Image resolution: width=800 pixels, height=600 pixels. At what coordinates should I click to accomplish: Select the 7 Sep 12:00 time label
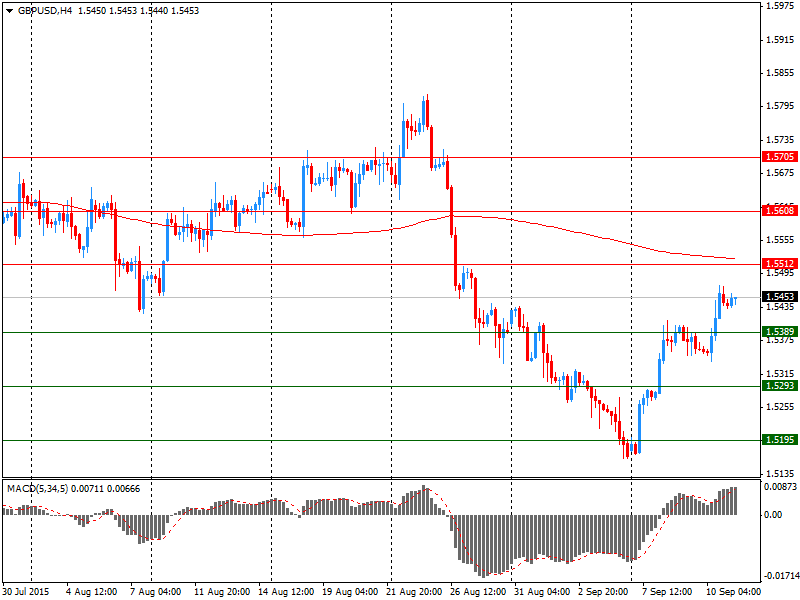(x=667, y=592)
